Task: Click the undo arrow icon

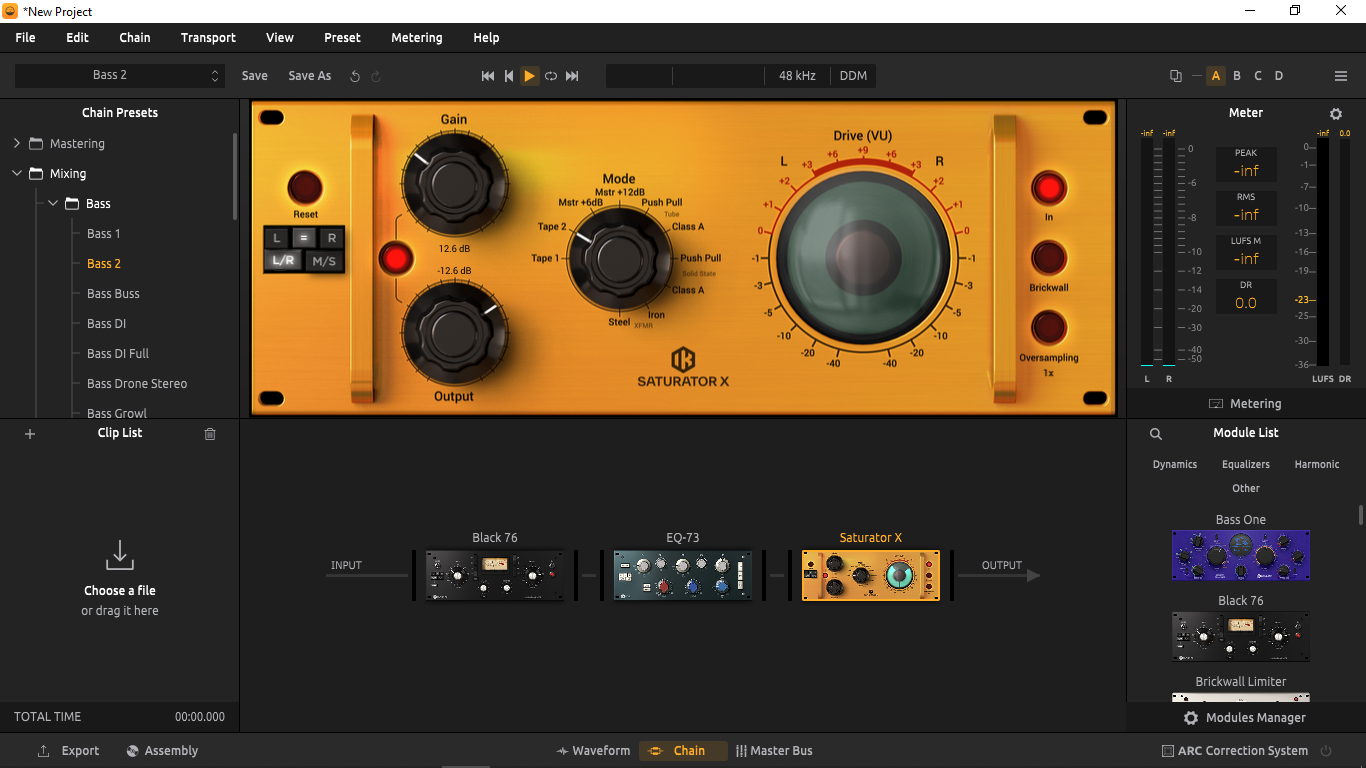Action: point(355,76)
